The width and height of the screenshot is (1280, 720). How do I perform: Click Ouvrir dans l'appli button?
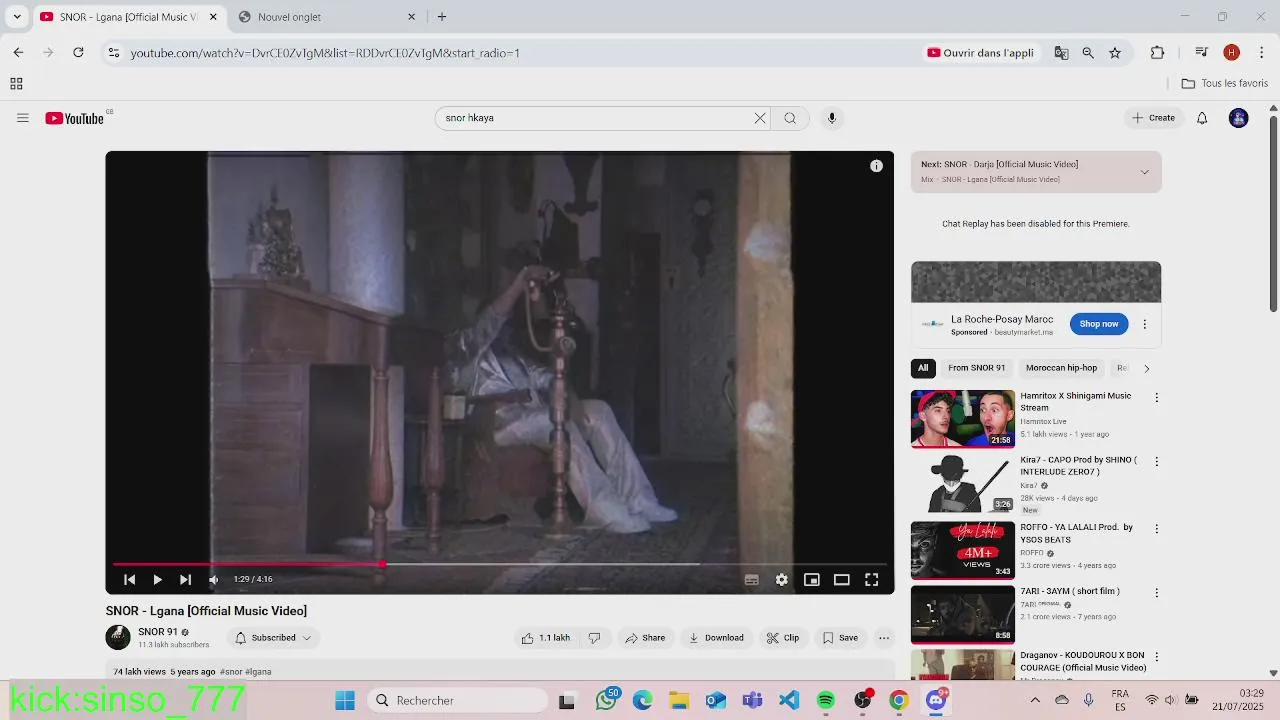click(x=981, y=53)
